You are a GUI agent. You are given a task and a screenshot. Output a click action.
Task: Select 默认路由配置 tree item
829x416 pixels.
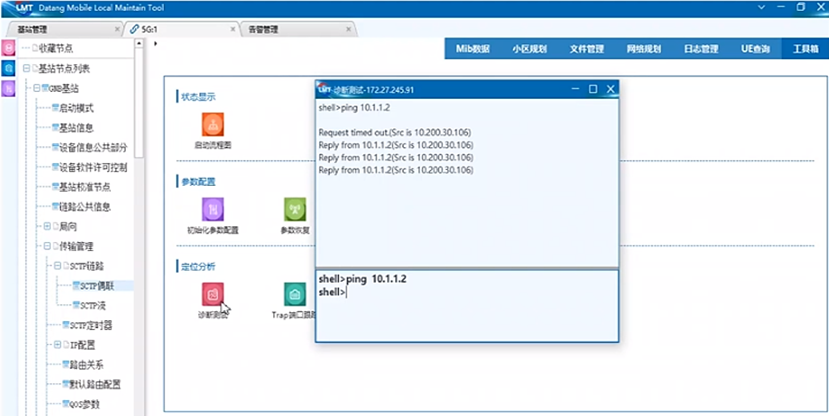coord(95,384)
